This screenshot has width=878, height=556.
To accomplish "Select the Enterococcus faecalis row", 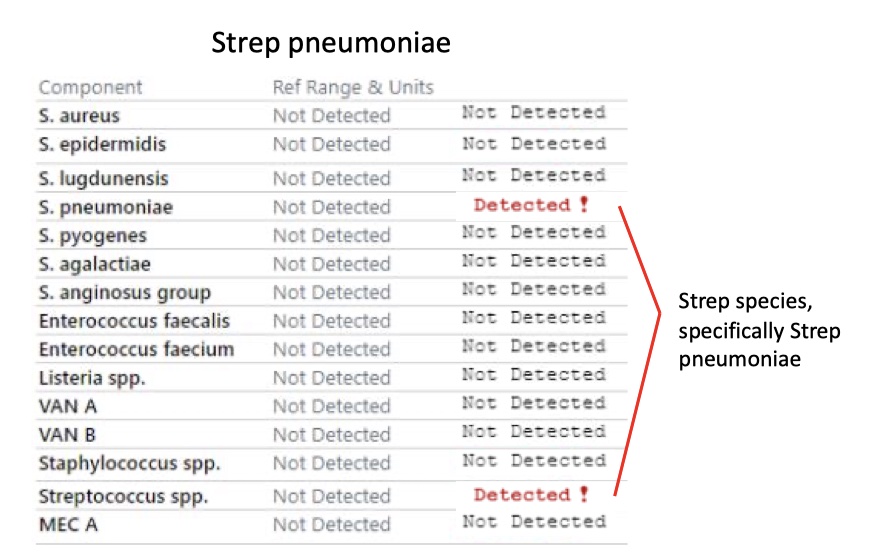I will click(331, 320).
